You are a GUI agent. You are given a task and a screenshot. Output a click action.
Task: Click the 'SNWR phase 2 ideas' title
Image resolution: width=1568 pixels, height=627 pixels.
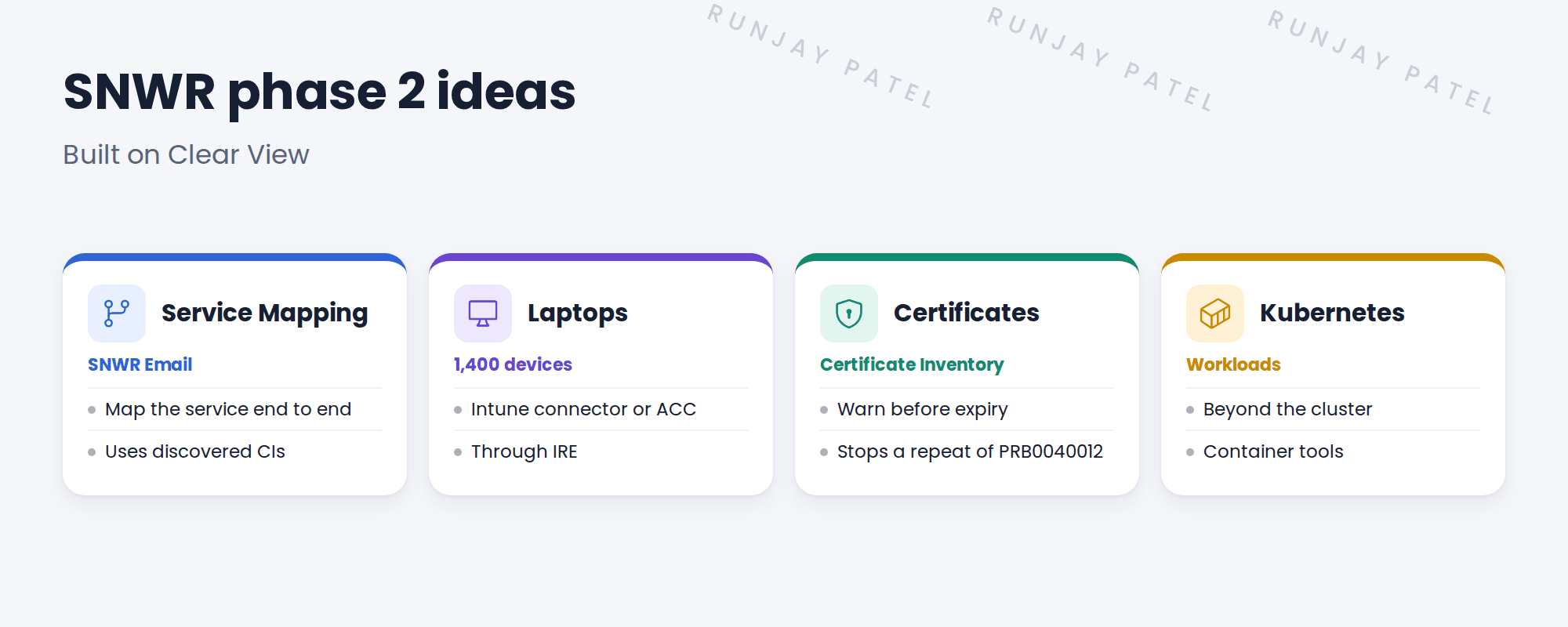(319, 92)
